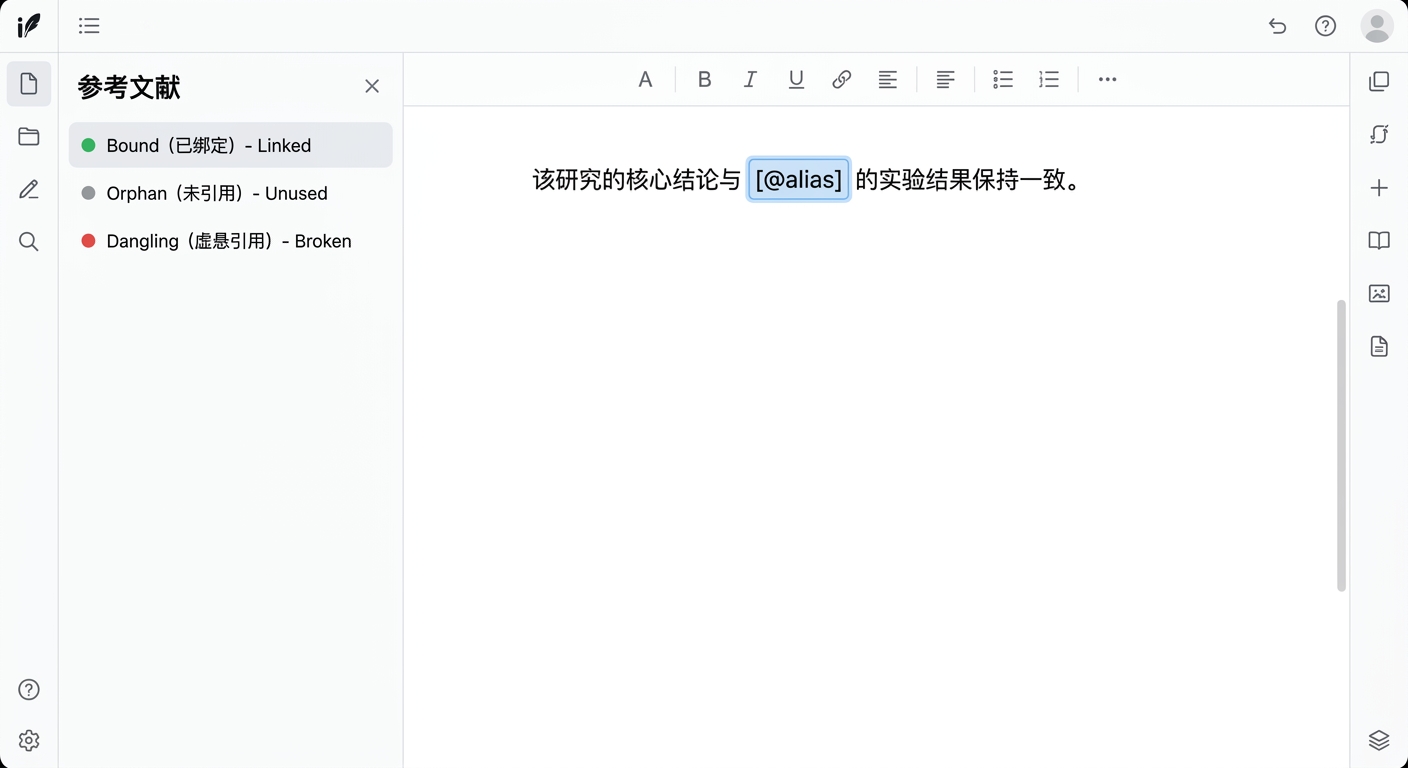This screenshot has height=768, width=1408.
Task: Open search in the left sidebar
Action: [29, 242]
